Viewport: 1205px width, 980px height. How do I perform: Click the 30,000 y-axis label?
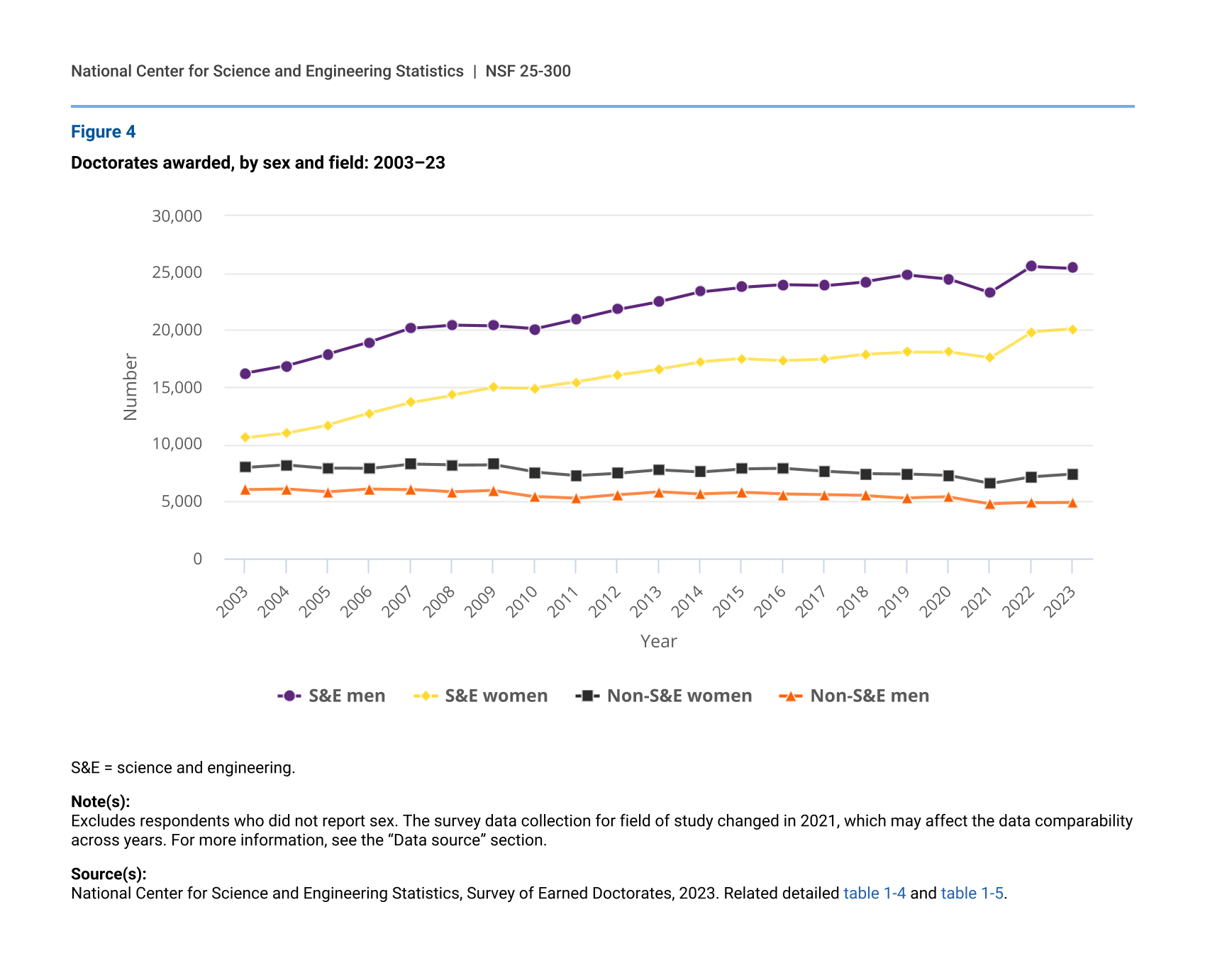177,216
